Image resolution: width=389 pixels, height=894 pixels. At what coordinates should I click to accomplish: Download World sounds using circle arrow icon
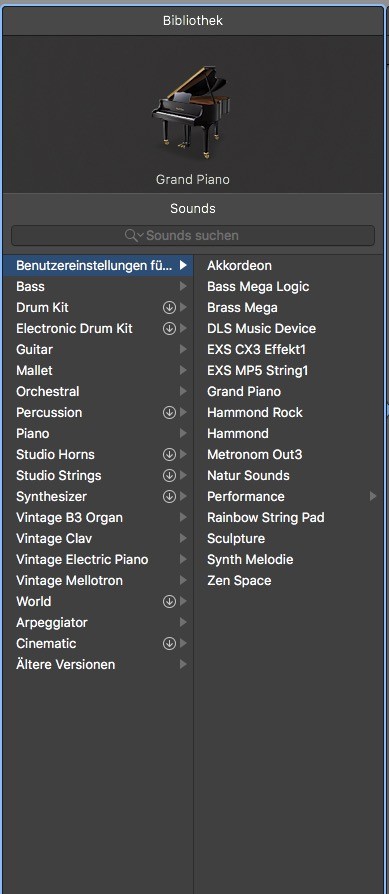point(169,602)
